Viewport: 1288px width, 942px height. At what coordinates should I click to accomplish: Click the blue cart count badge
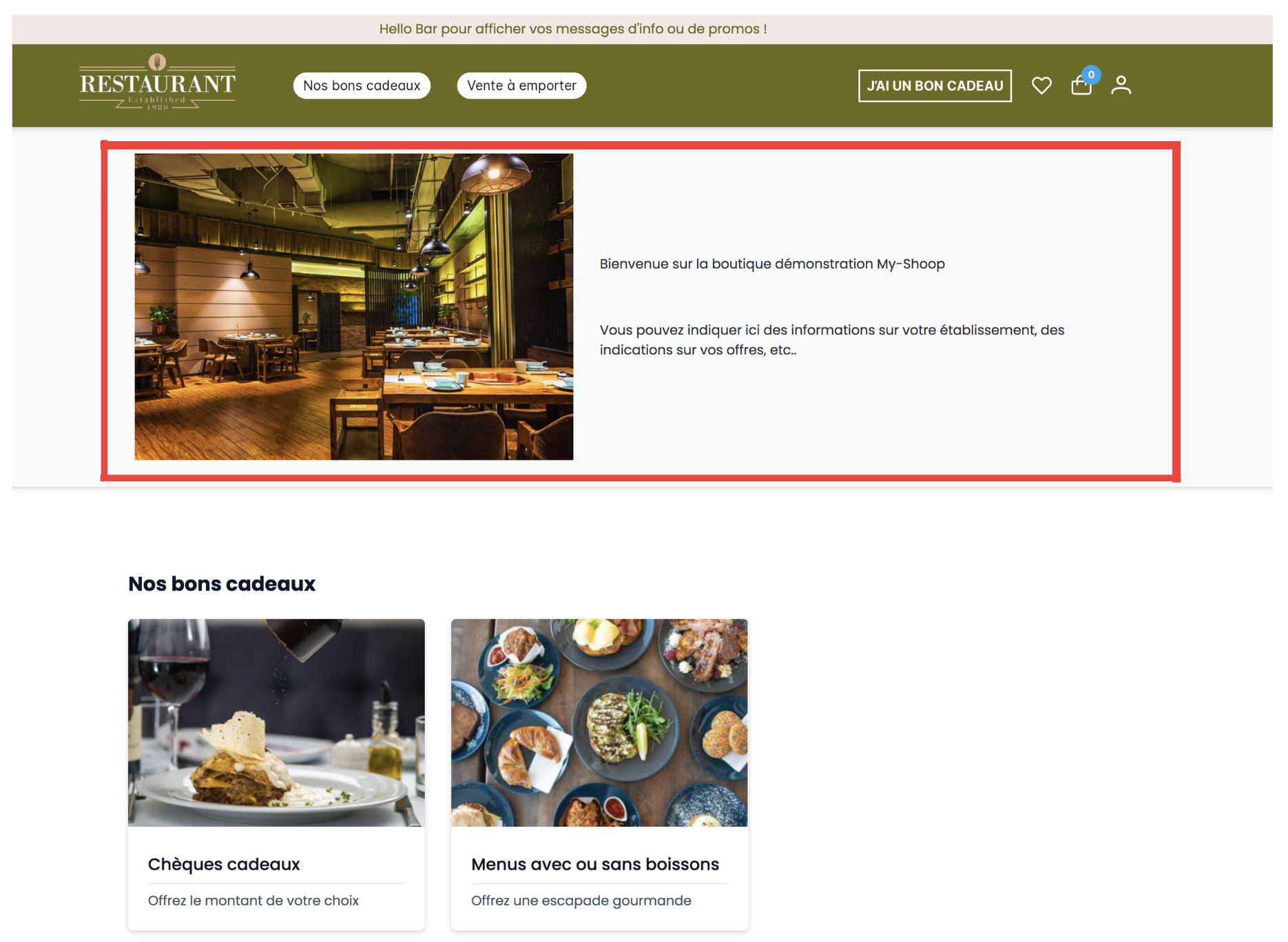1091,74
